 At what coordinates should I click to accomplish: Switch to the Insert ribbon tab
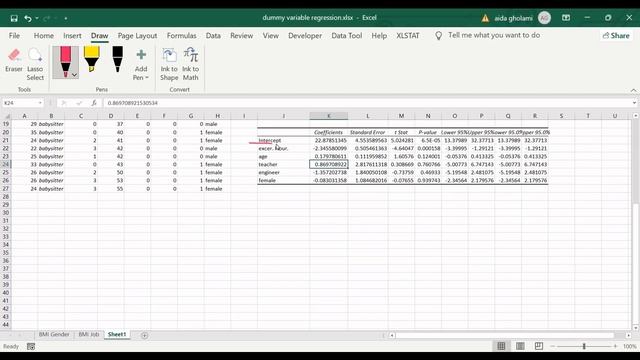tap(72, 36)
